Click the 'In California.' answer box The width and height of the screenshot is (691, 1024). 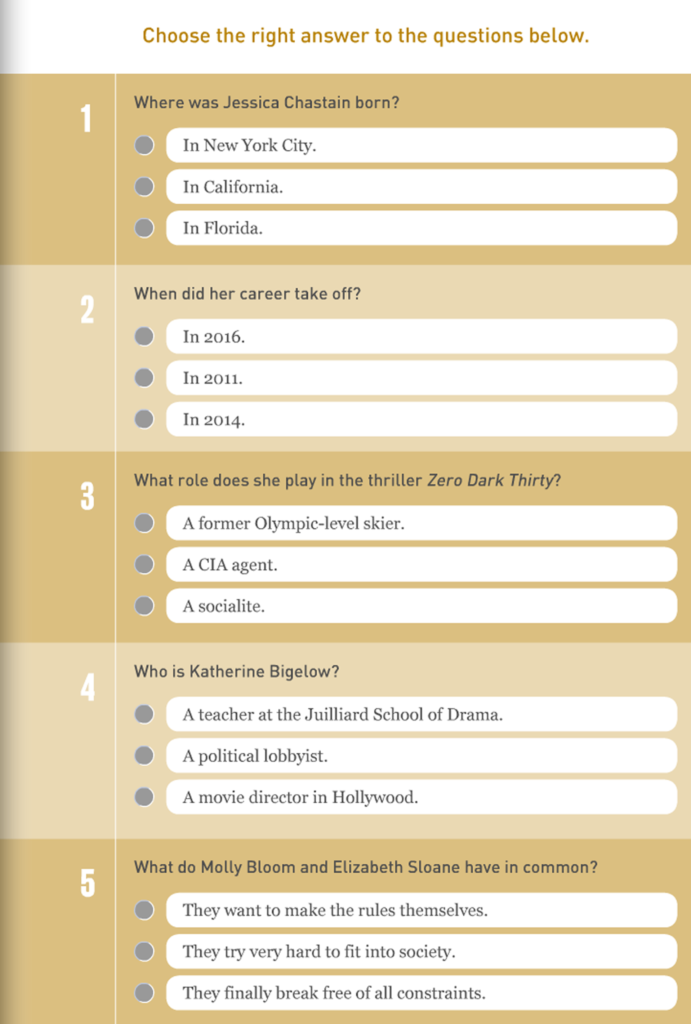[421, 187]
